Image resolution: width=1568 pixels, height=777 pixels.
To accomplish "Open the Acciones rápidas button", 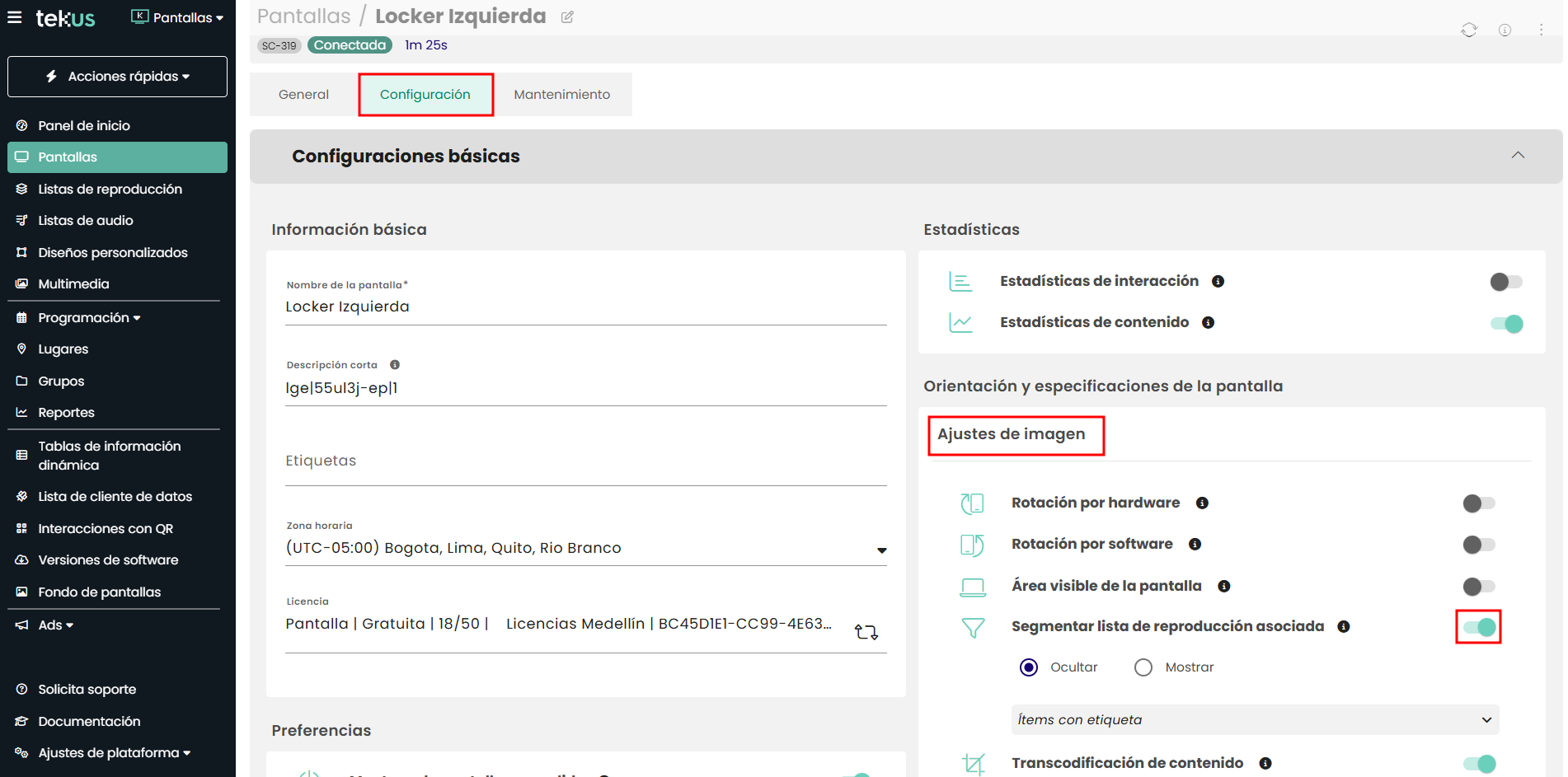I will coord(117,77).
